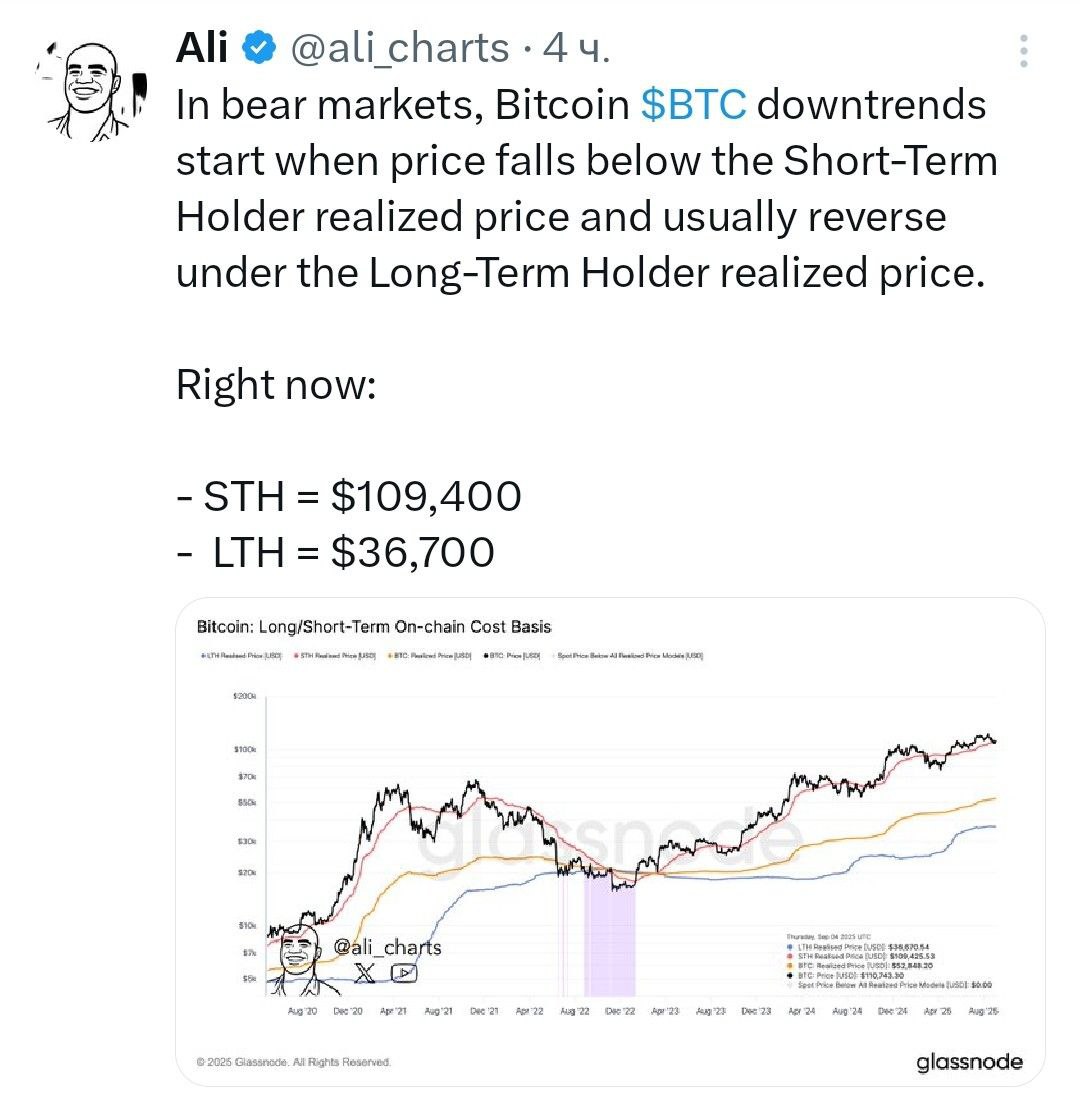The image size is (1080, 1111).
Task: Click the Dec '22 x-axis label
Action: click(620, 1011)
